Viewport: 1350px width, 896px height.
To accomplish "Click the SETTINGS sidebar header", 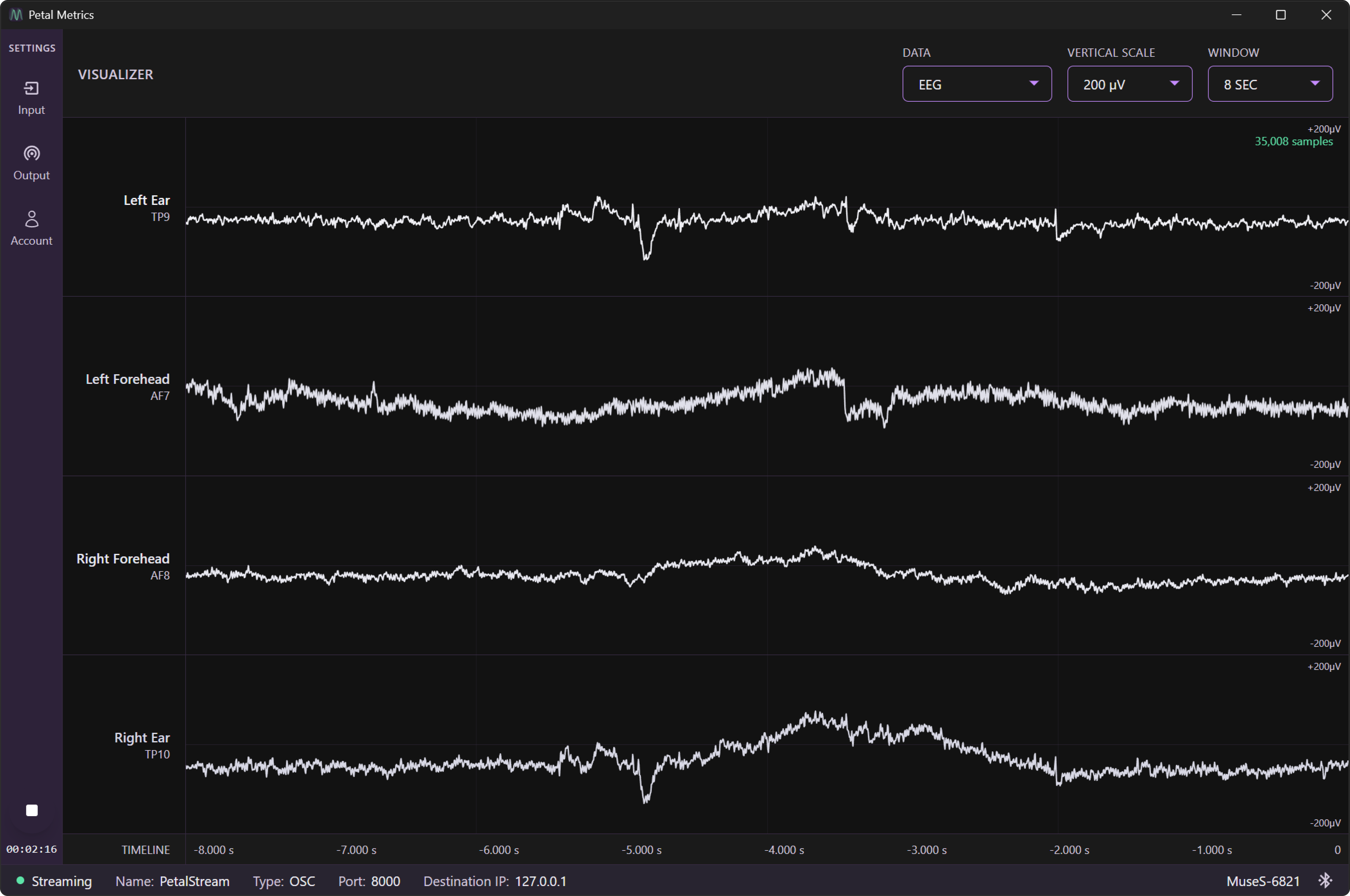I will [32, 48].
